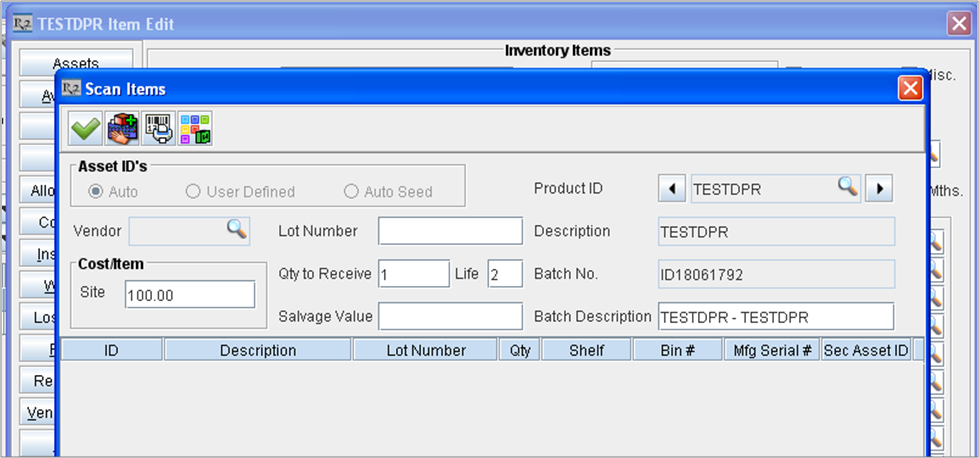Click the keyboard manual-entry toolbar icon
The width and height of the screenshot is (979, 458).
coord(123,128)
